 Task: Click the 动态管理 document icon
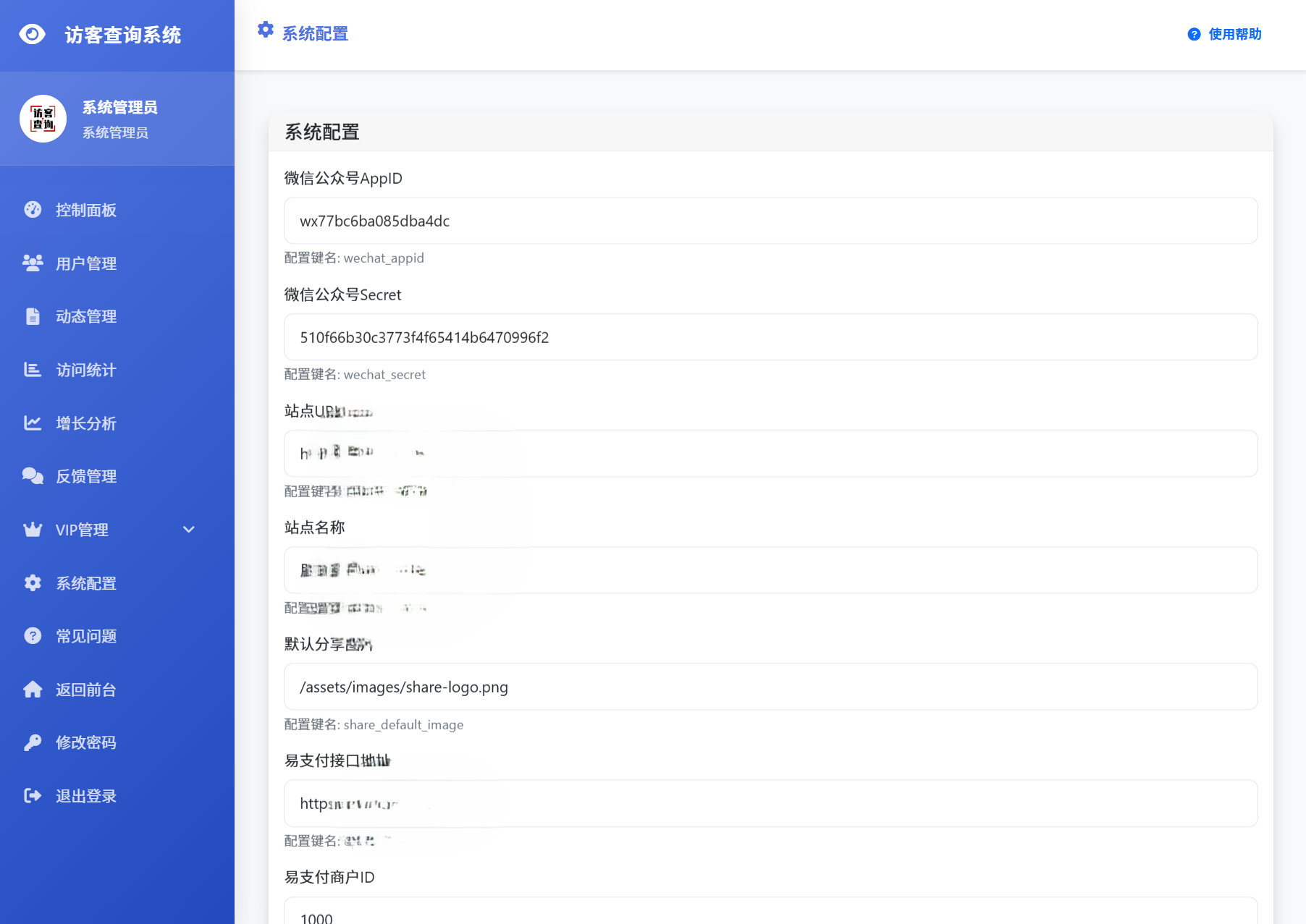pyautogui.click(x=33, y=316)
